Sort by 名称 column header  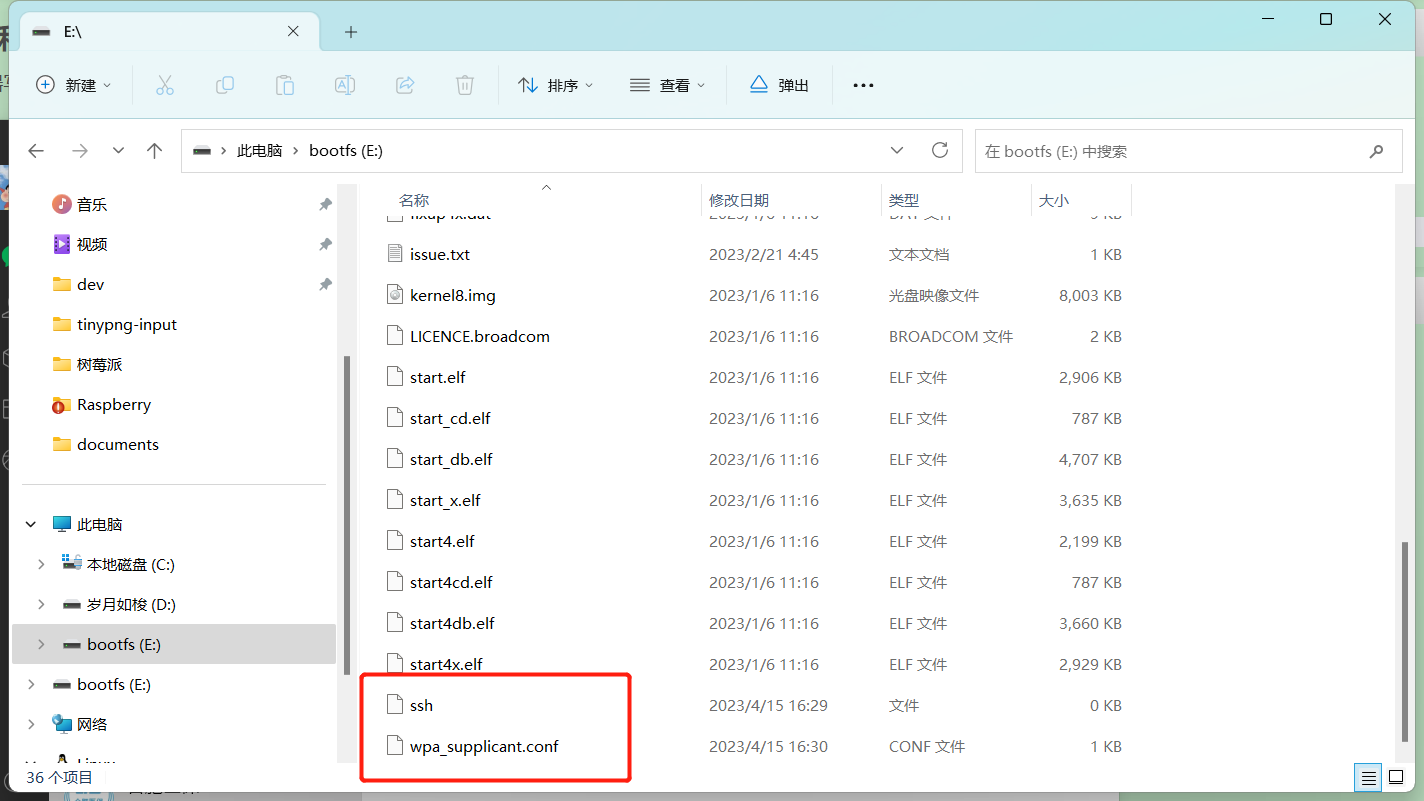click(x=414, y=200)
